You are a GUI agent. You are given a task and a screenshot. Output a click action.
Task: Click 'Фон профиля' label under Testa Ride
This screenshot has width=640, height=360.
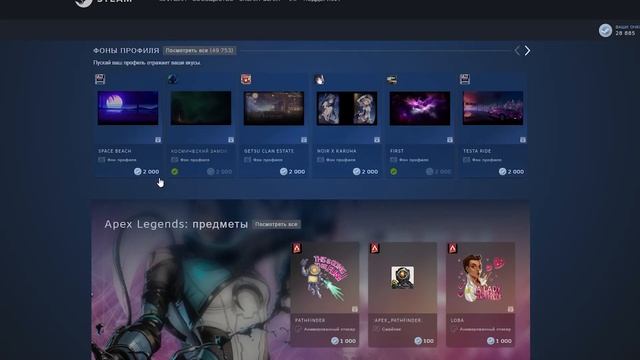pyautogui.click(x=487, y=160)
